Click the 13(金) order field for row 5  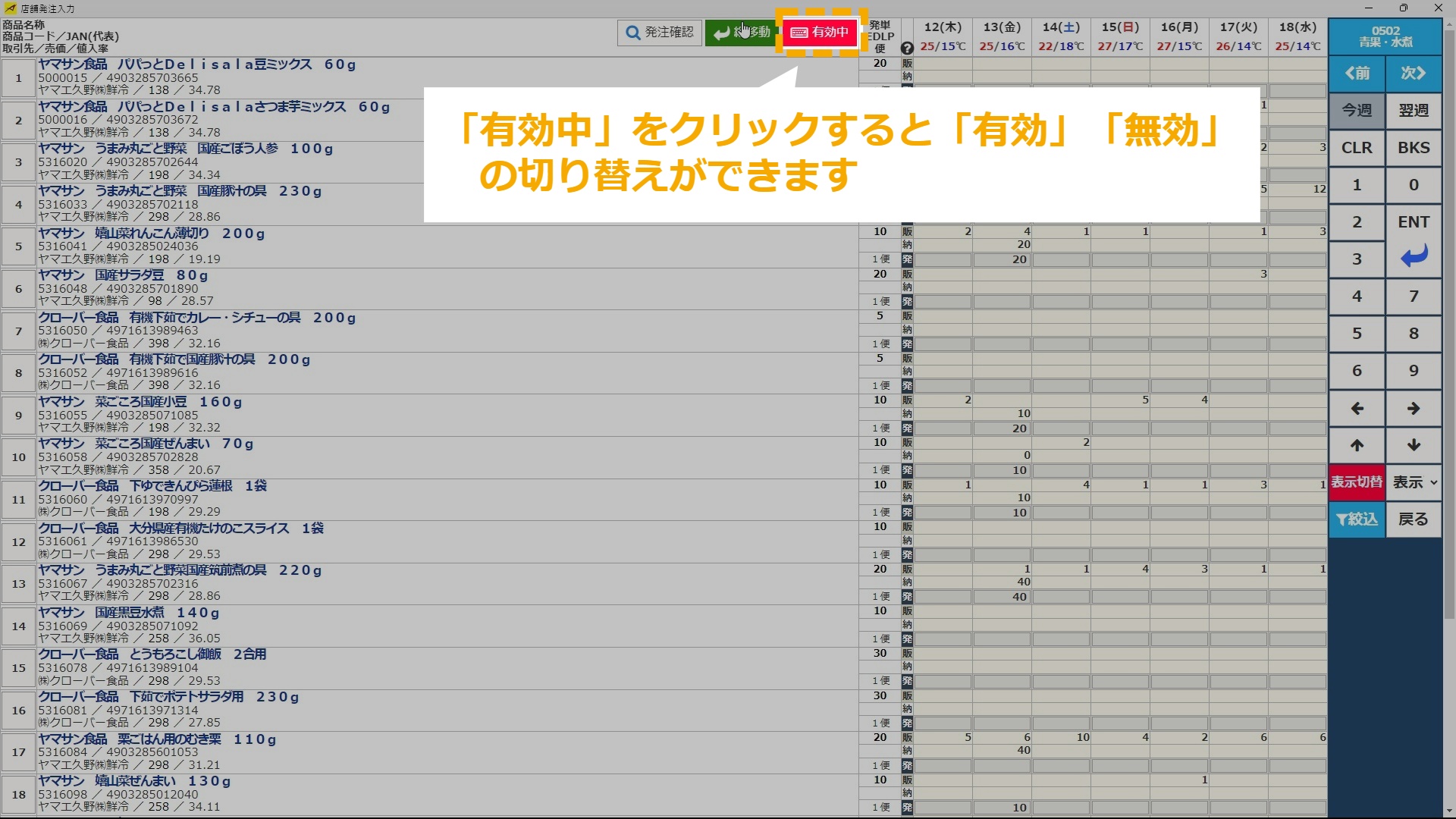click(x=1002, y=260)
